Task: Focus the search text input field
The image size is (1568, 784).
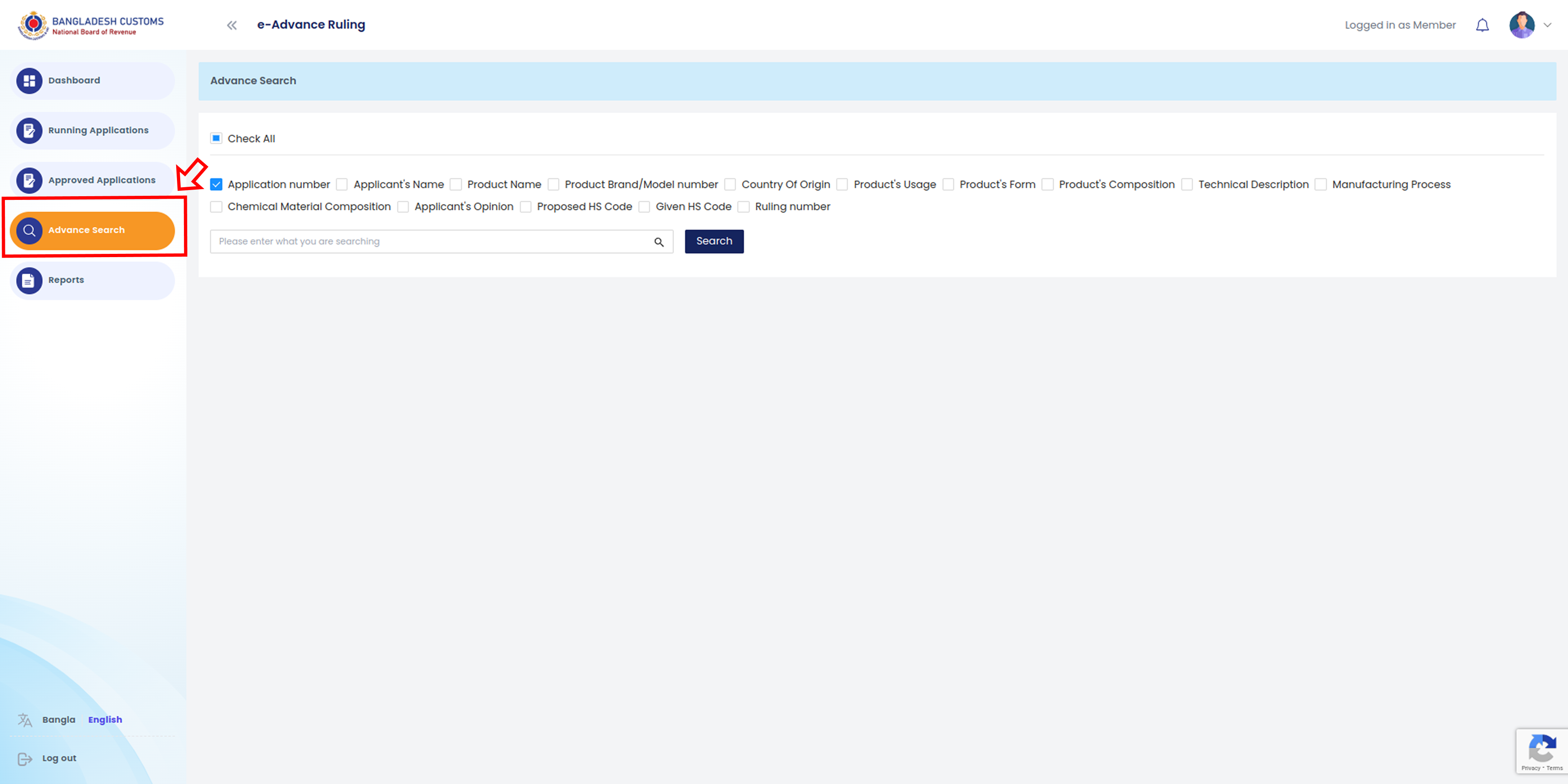Action: coord(441,242)
